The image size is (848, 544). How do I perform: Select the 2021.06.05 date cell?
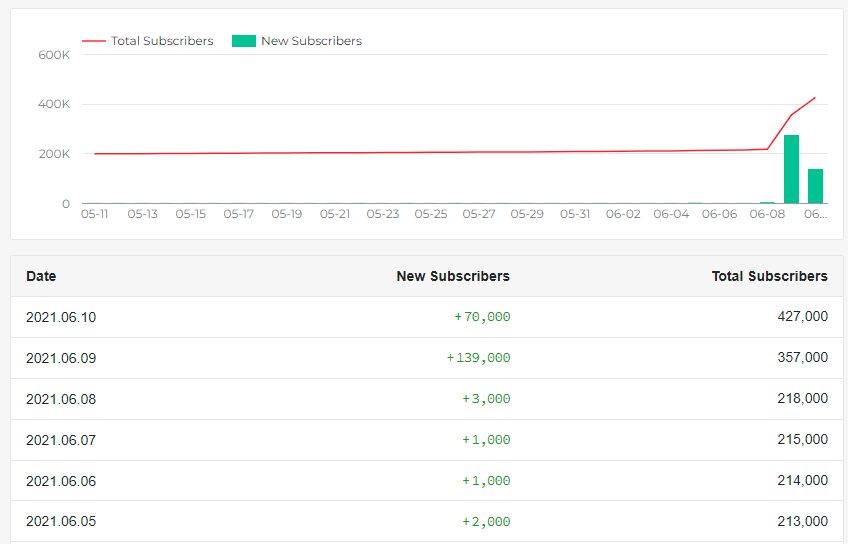click(x=61, y=521)
